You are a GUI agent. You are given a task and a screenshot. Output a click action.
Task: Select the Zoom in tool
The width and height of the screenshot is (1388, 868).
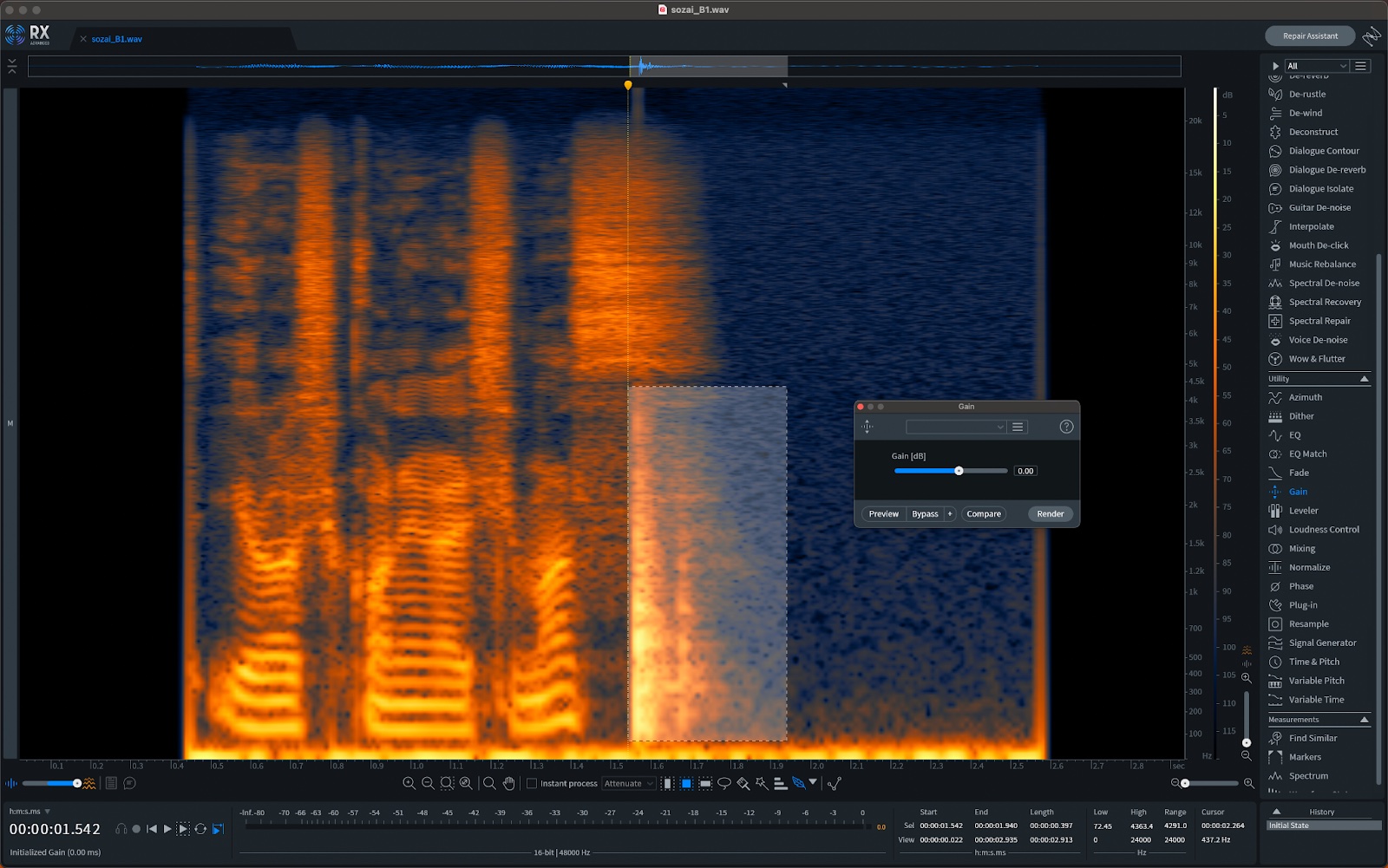tap(408, 783)
